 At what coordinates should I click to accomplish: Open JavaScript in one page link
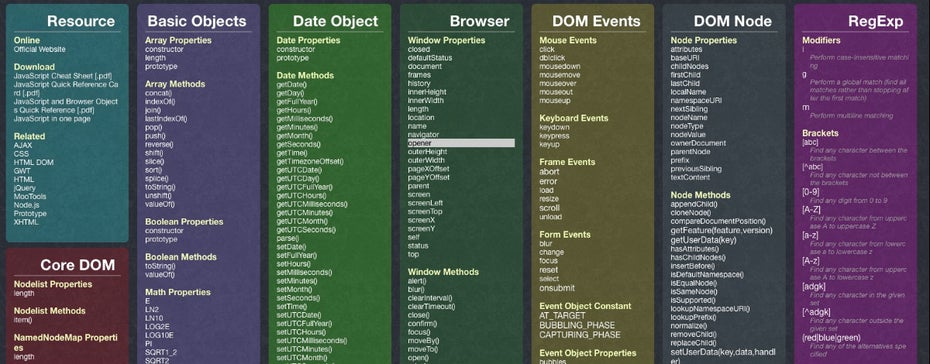point(52,119)
